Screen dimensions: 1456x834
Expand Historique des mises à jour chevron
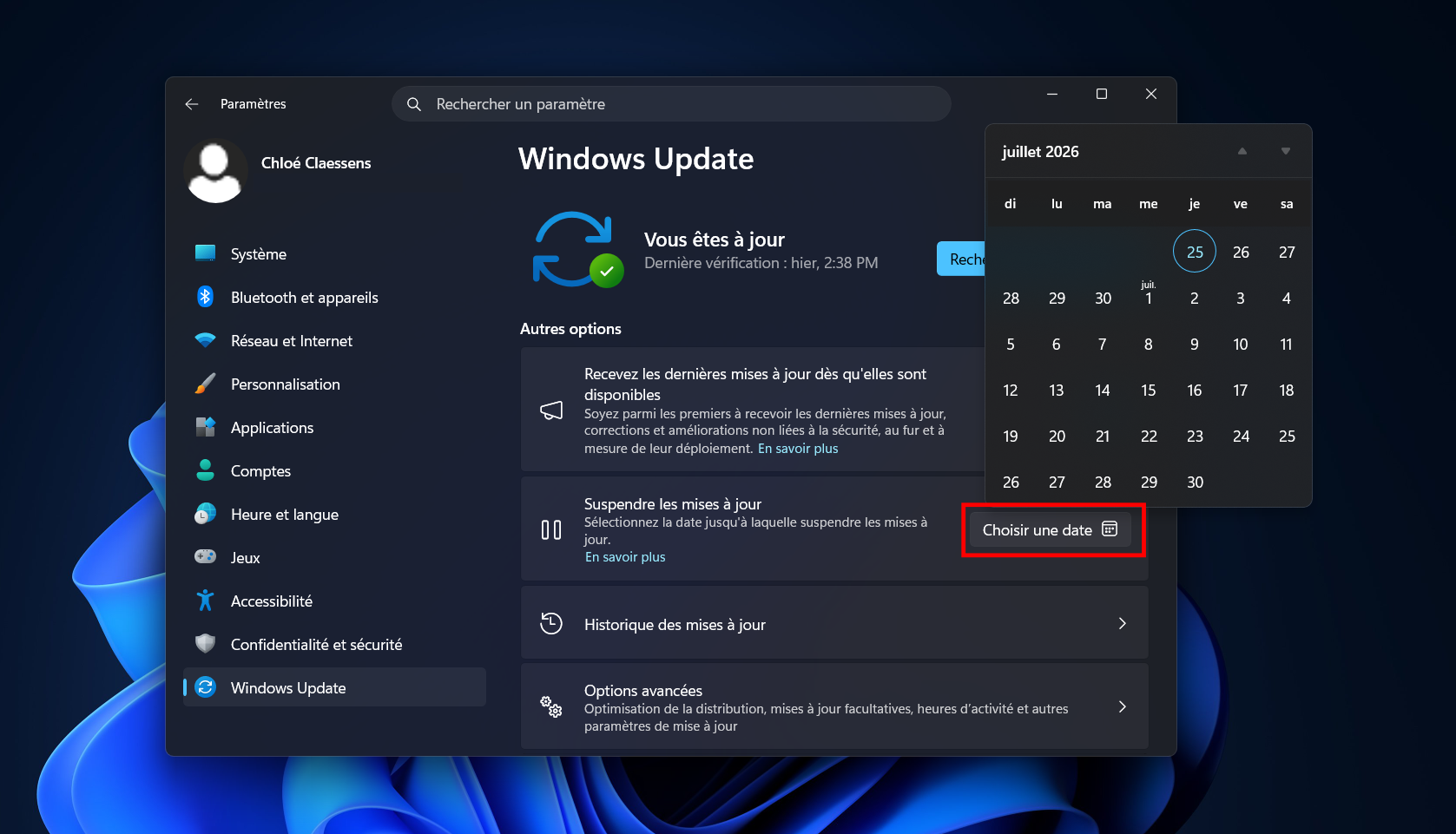tap(1123, 623)
